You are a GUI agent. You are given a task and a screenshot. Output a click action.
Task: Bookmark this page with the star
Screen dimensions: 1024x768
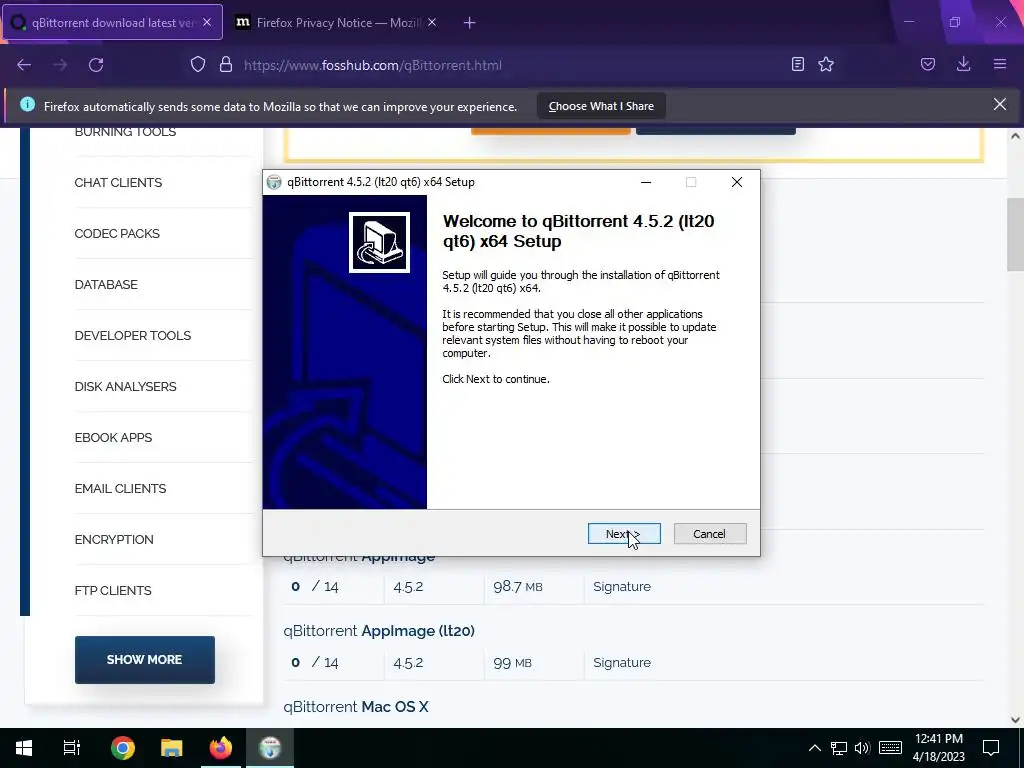tap(826, 64)
